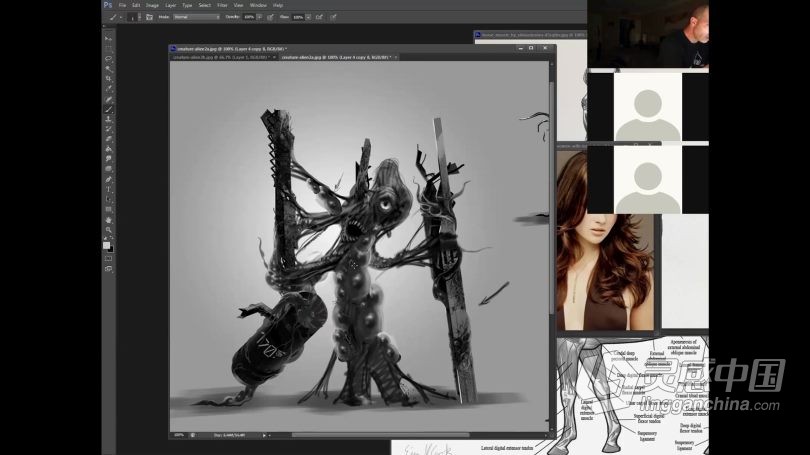Open the Help menu
Viewport: 810px width, 455px height.
[278, 5]
